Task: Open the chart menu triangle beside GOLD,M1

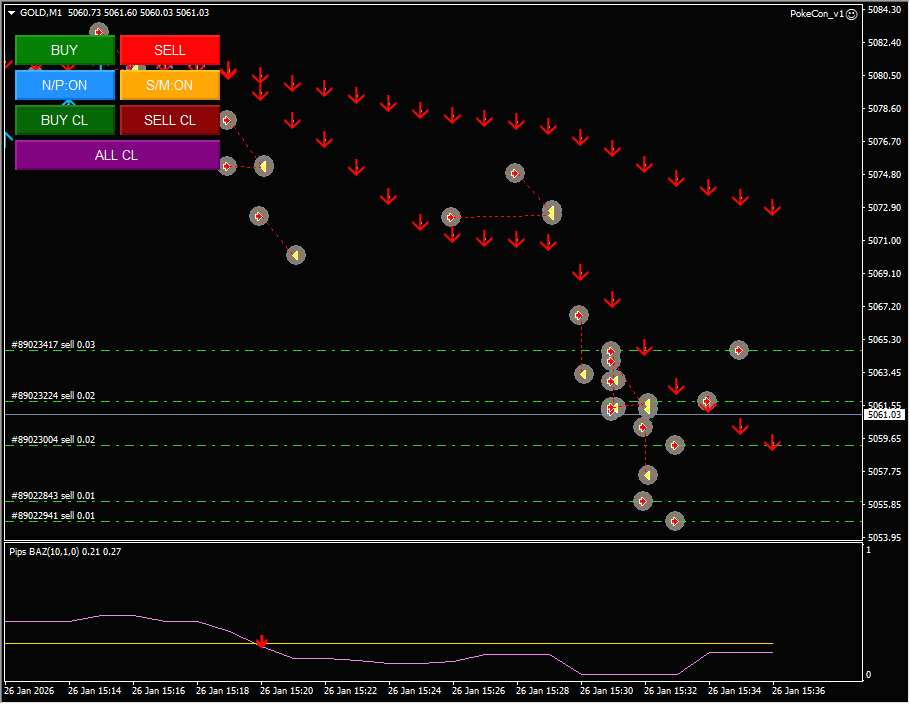Action: [11, 13]
